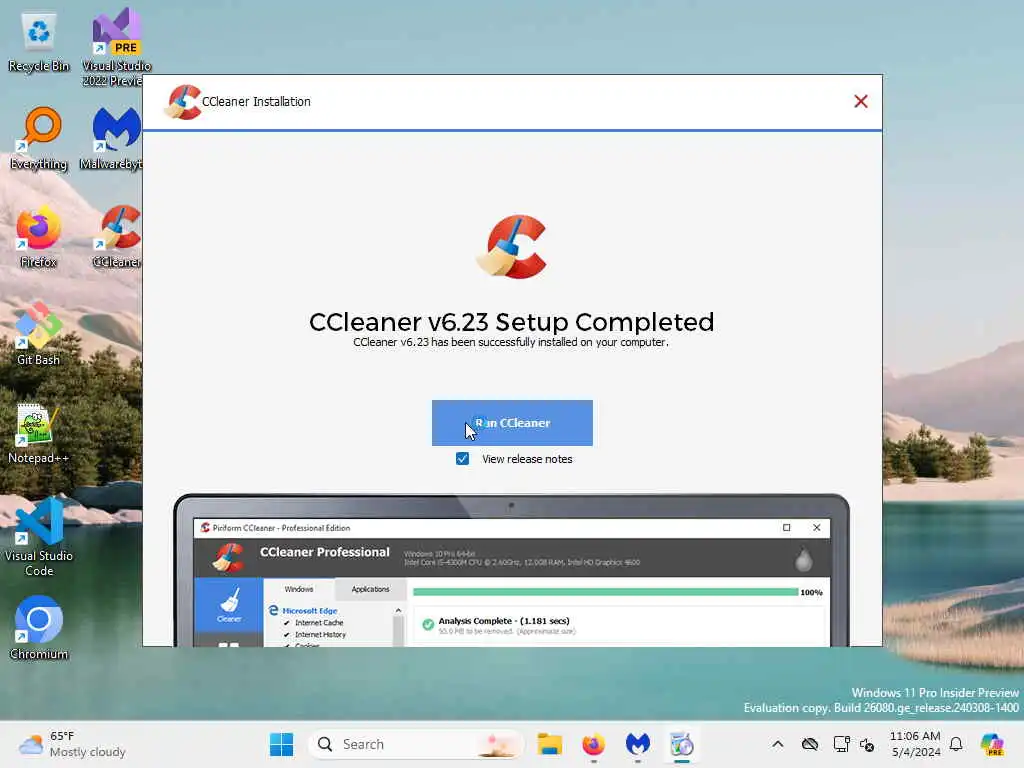The width and height of the screenshot is (1024, 768).
Task: Open the notifications bell icon
Action: pyautogui.click(x=956, y=744)
